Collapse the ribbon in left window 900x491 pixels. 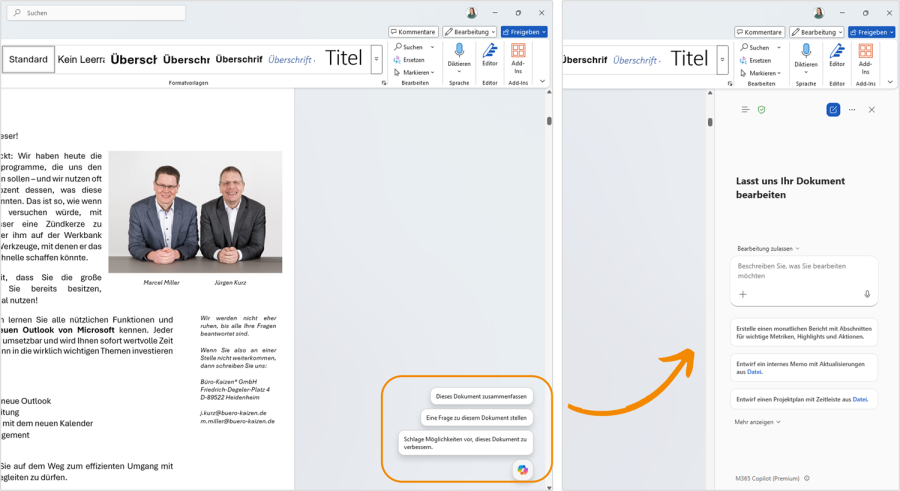click(542, 82)
